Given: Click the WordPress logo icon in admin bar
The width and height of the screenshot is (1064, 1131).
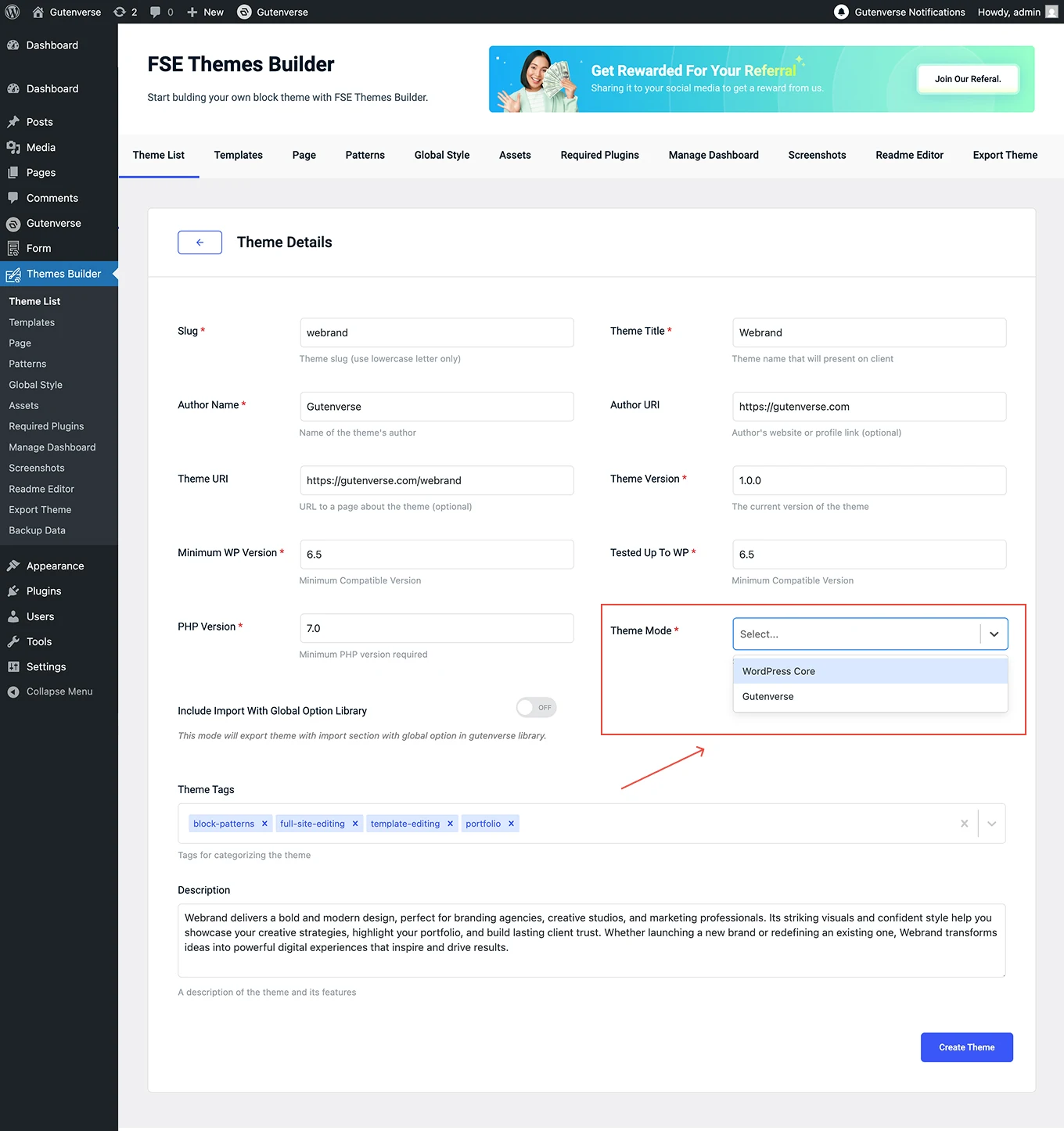Looking at the screenshot, I should click(x=13, y=12).
